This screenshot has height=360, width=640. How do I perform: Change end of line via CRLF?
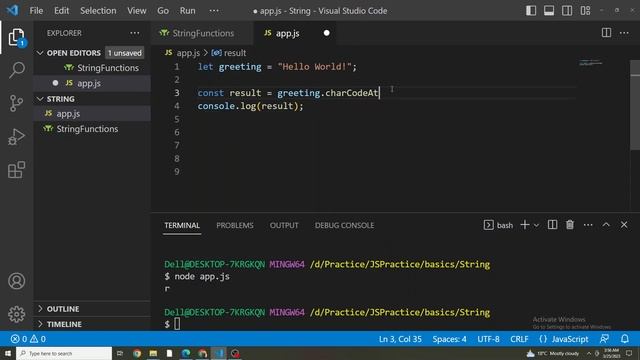(x=519, y=339)
